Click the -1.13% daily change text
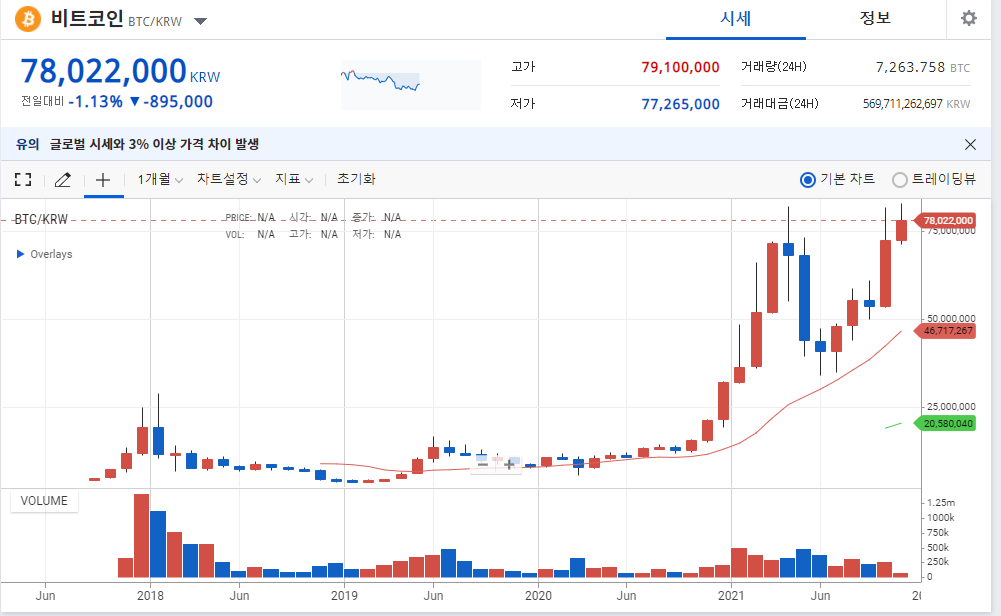This screenshot has height=616, width=1001. (x=95, y=101)
